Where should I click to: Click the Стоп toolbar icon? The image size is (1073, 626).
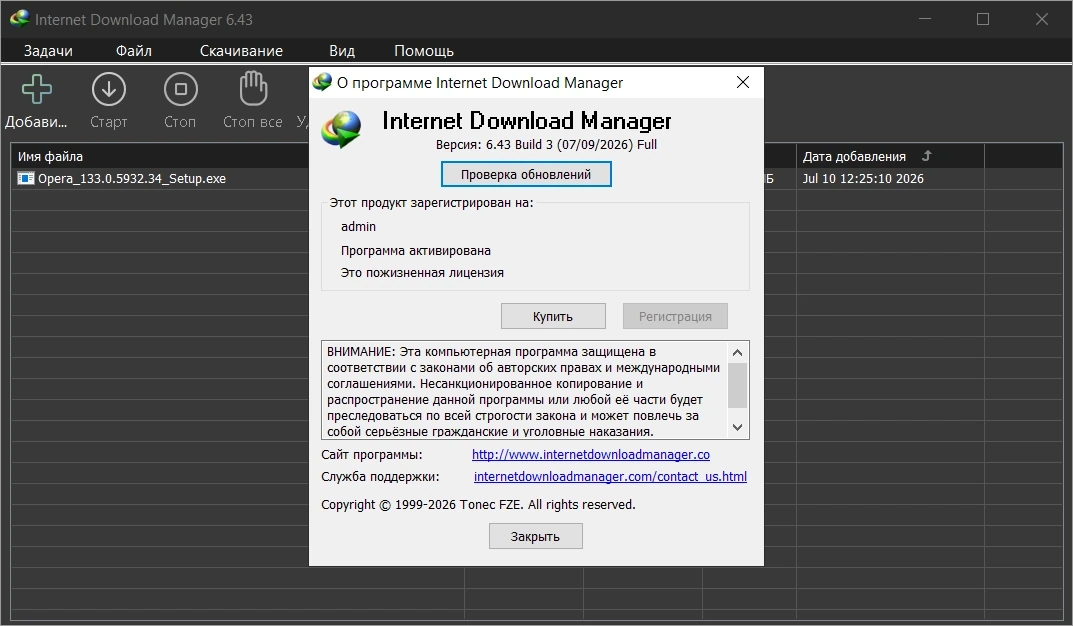pyautogui.click(x=181, y=90)
